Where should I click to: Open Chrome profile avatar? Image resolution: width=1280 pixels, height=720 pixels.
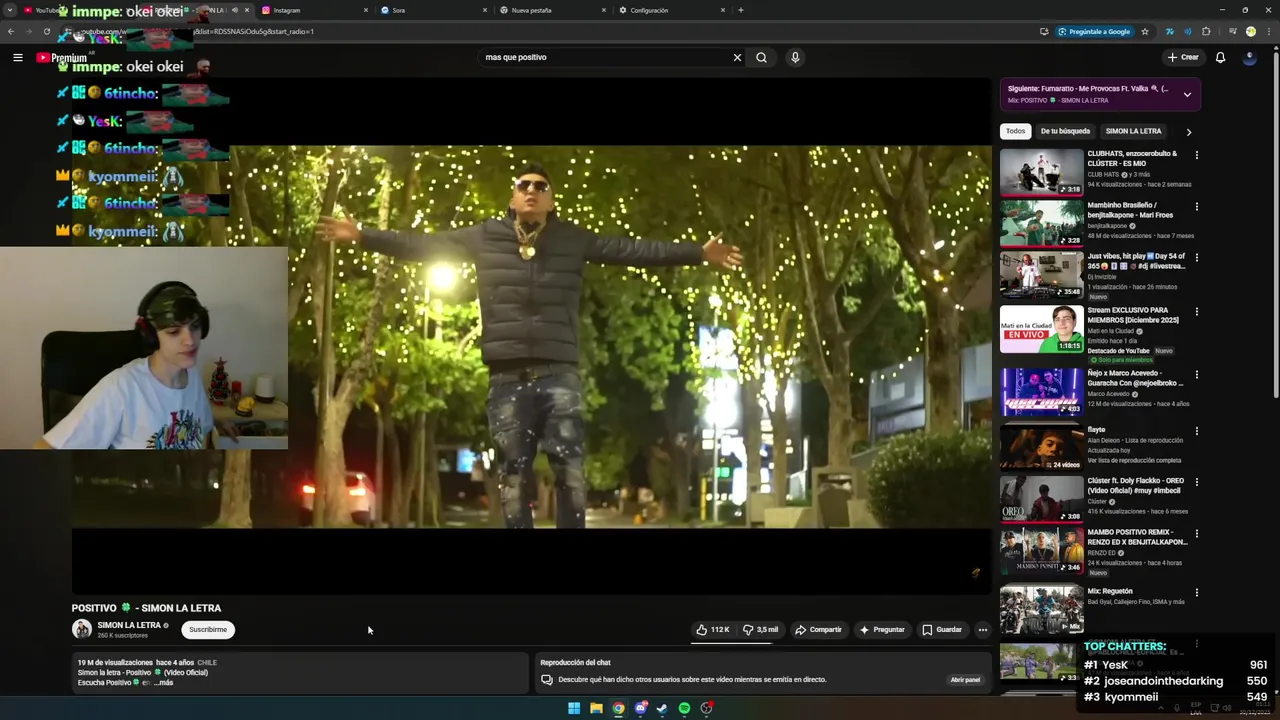[1250, 31]
